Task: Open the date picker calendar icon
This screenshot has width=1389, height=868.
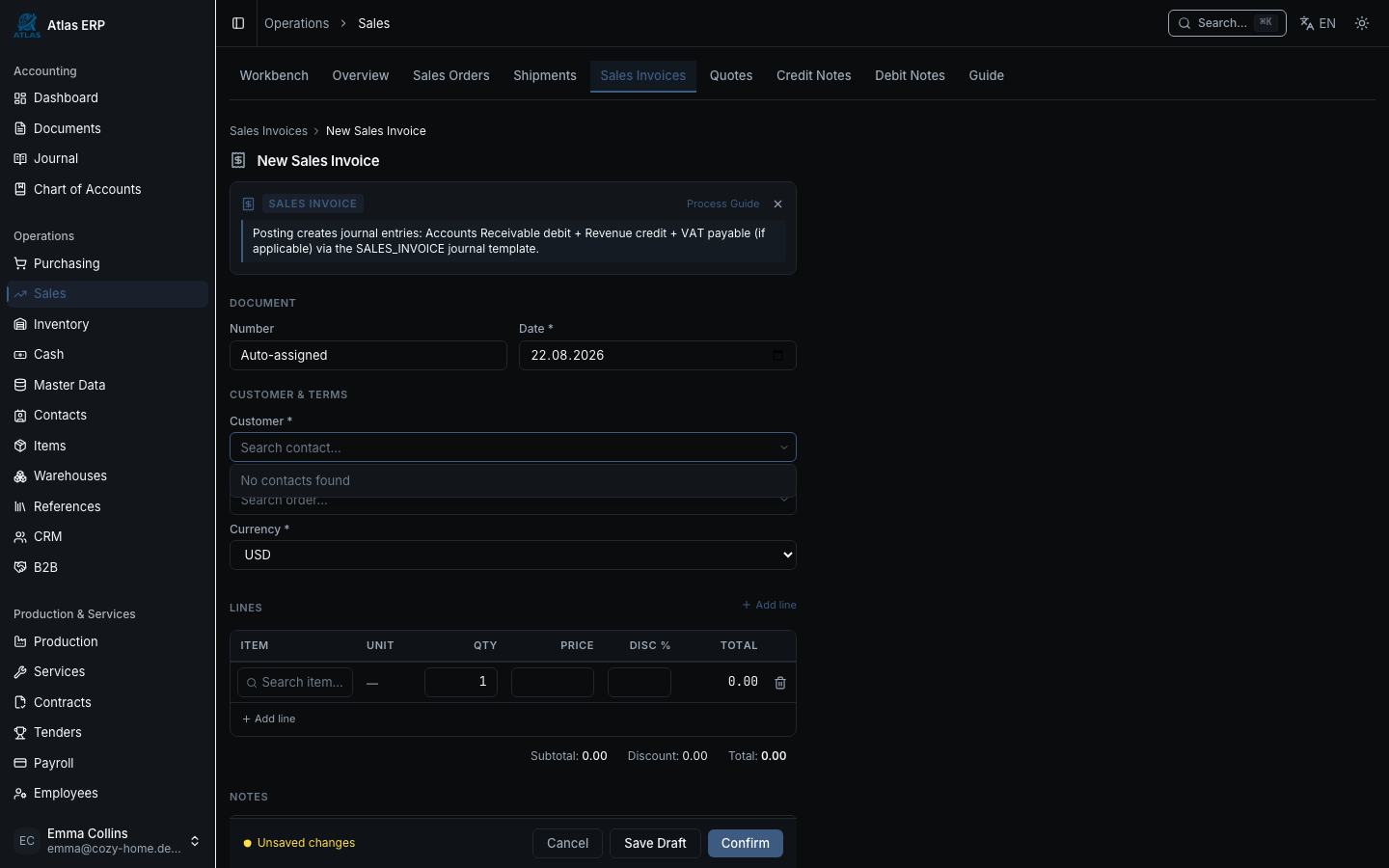Action: pyautogui.click(x=777, y=355)
